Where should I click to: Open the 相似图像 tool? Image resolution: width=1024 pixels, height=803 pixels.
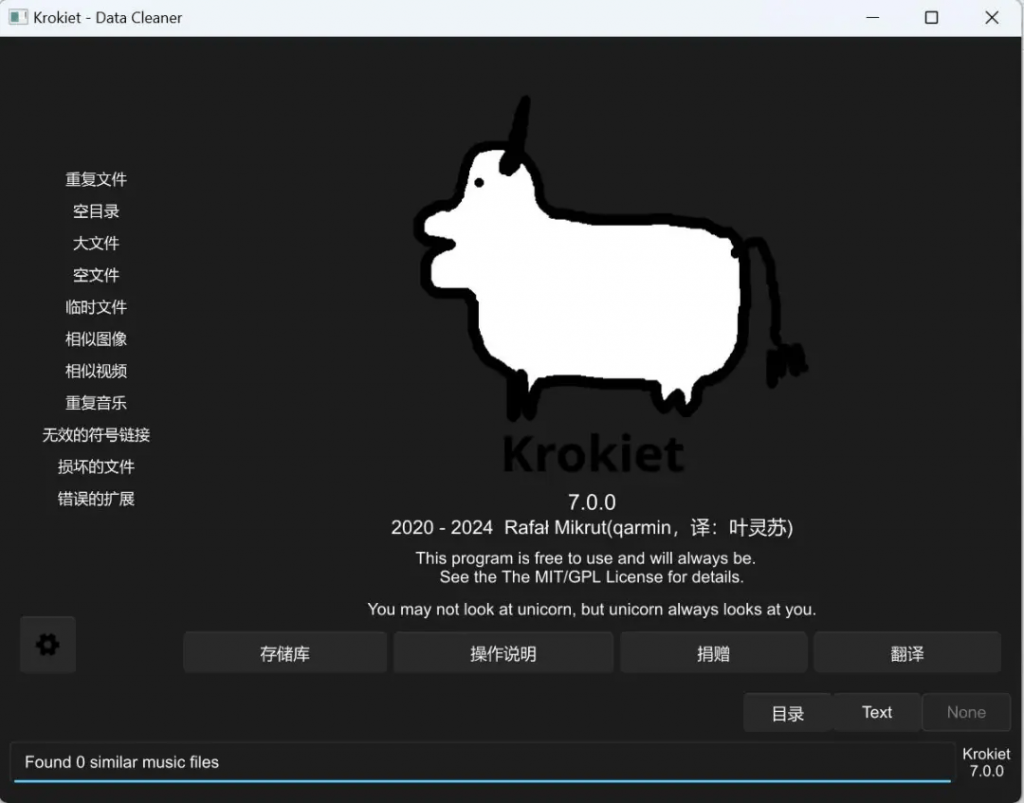pyautogui.click(x=96, y=340)
